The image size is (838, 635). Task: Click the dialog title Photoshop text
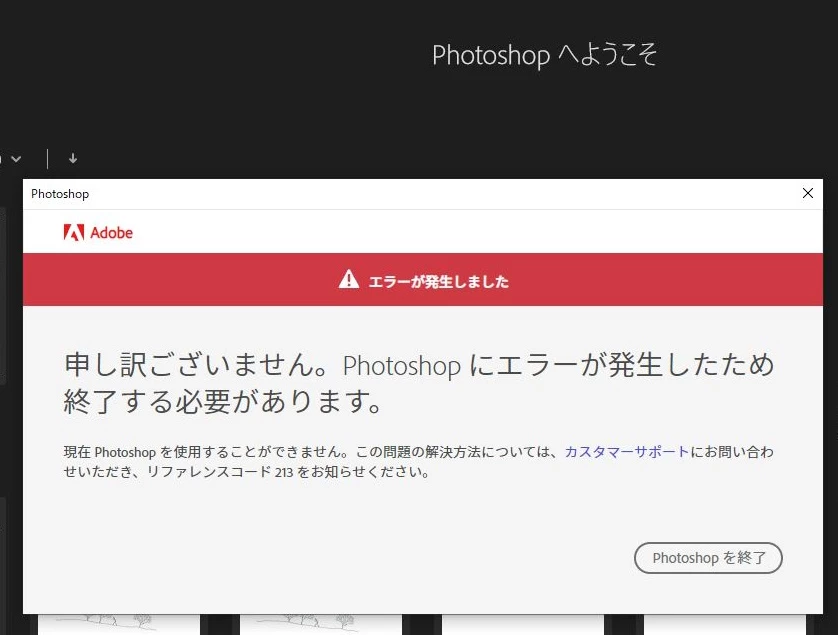tap(60, 194)
